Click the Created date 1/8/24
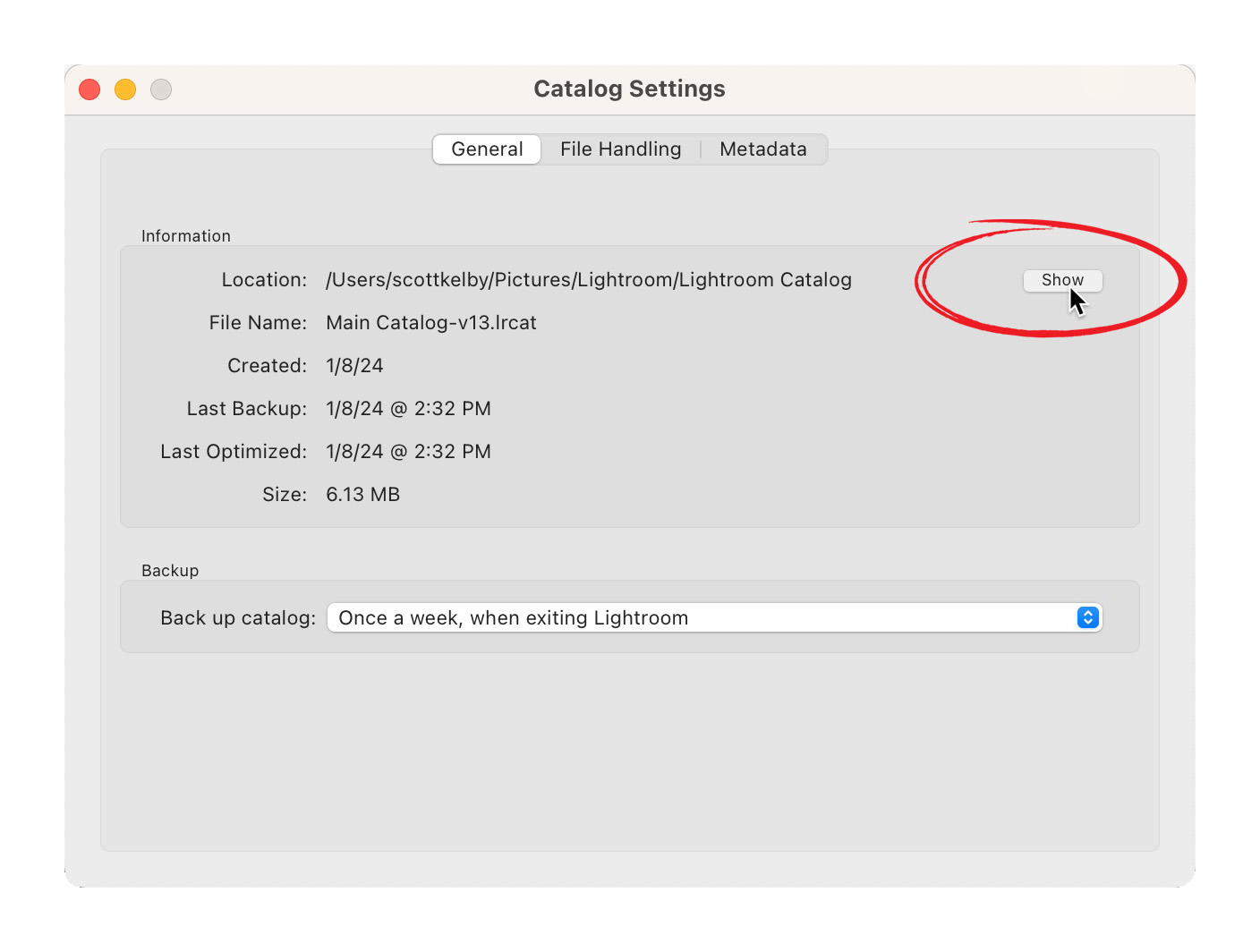Image resolution: width=1260 pixels, height=952 pixels. click(354, 365)
